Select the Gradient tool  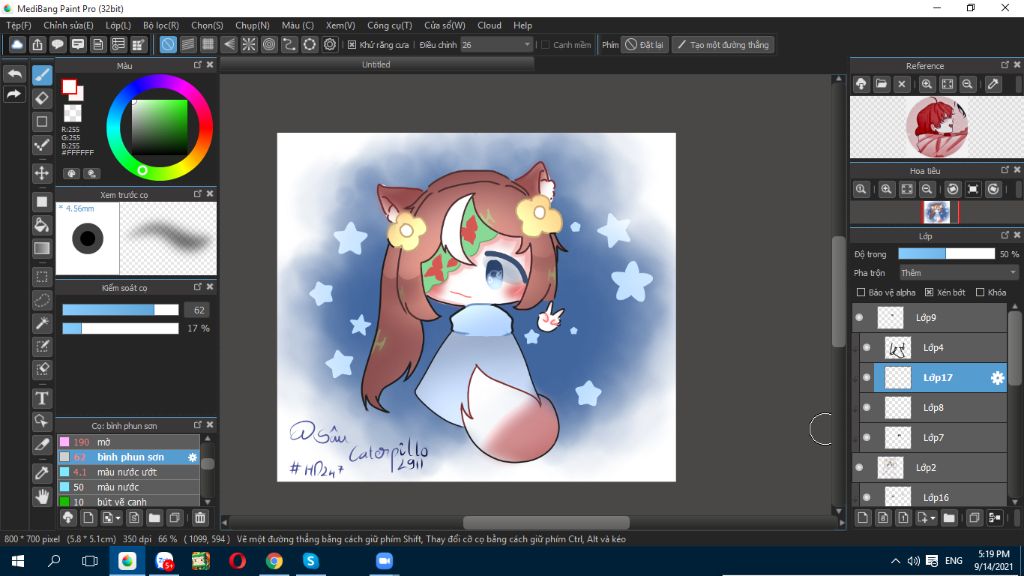tap(42, 248)
